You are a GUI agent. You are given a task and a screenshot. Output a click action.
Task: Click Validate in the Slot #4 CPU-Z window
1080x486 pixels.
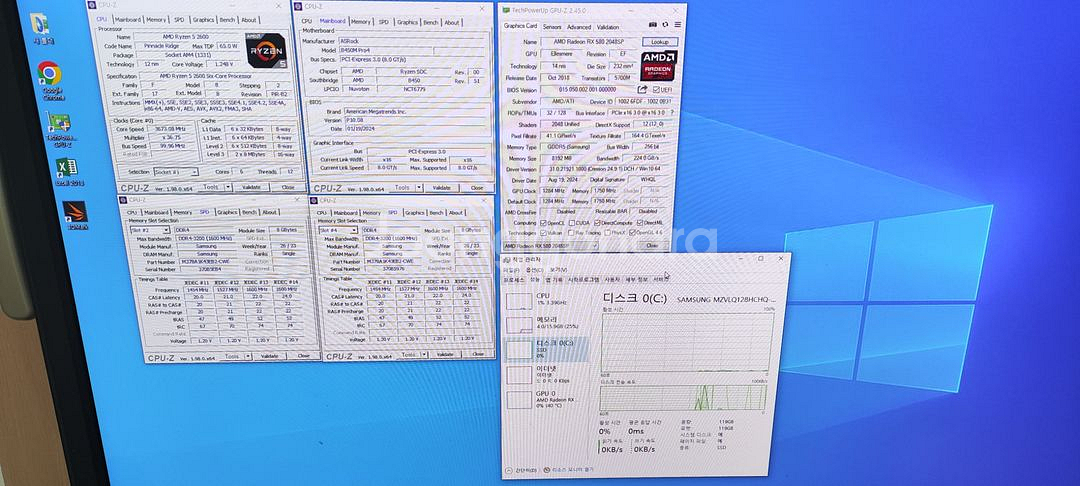(x=446, y=355)
